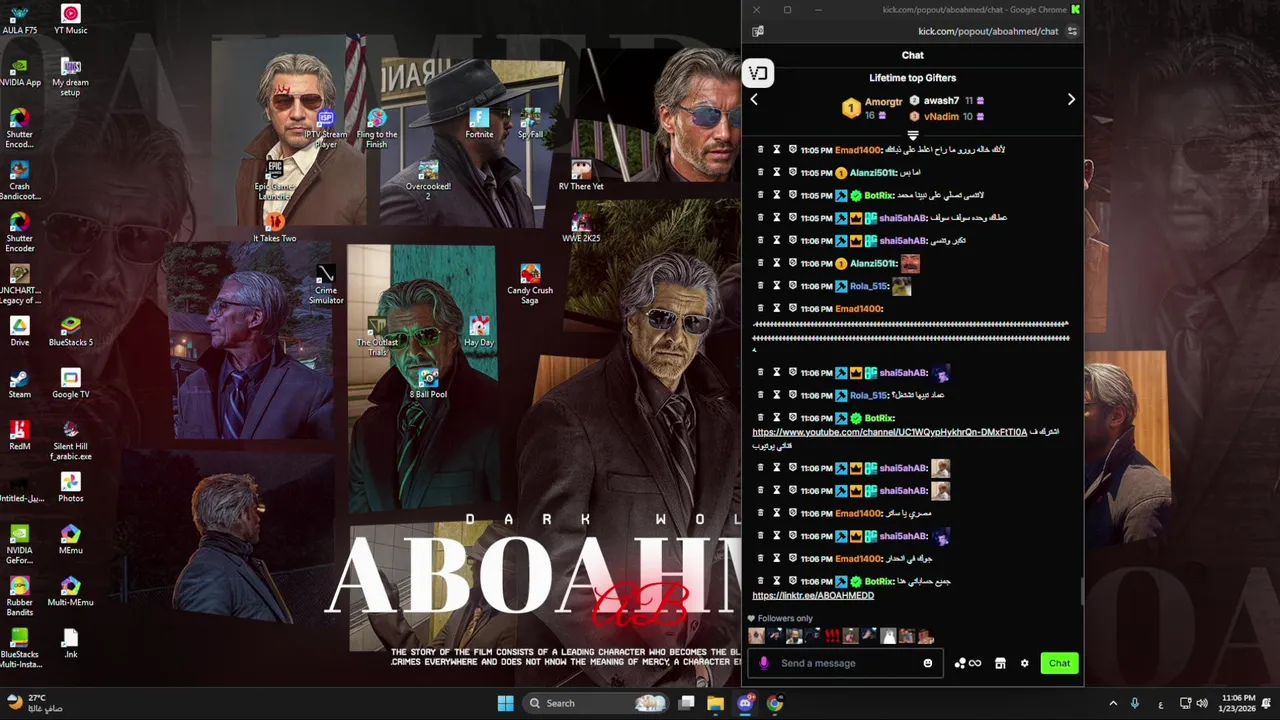Screen dimensions: 1280x720
Task: Open the Candy Crush Saga shortcut
Action: (x=530, y=285)
